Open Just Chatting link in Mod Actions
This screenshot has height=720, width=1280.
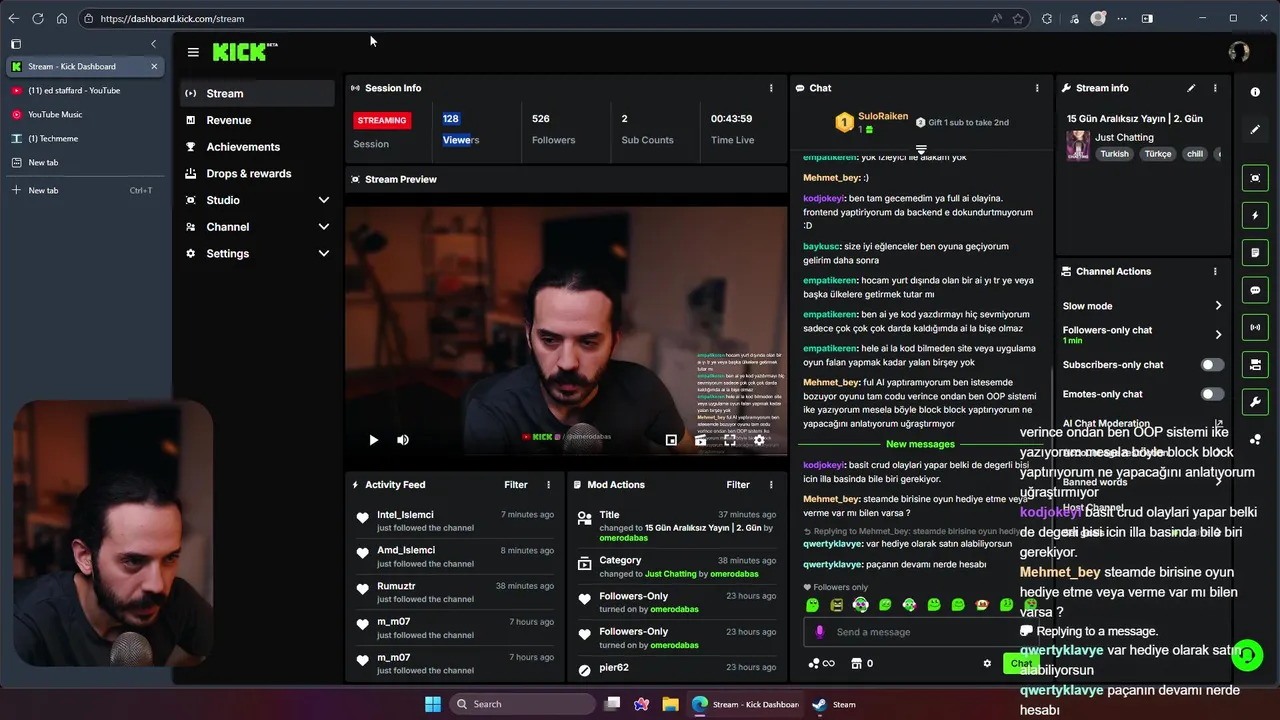click(670, 574)
